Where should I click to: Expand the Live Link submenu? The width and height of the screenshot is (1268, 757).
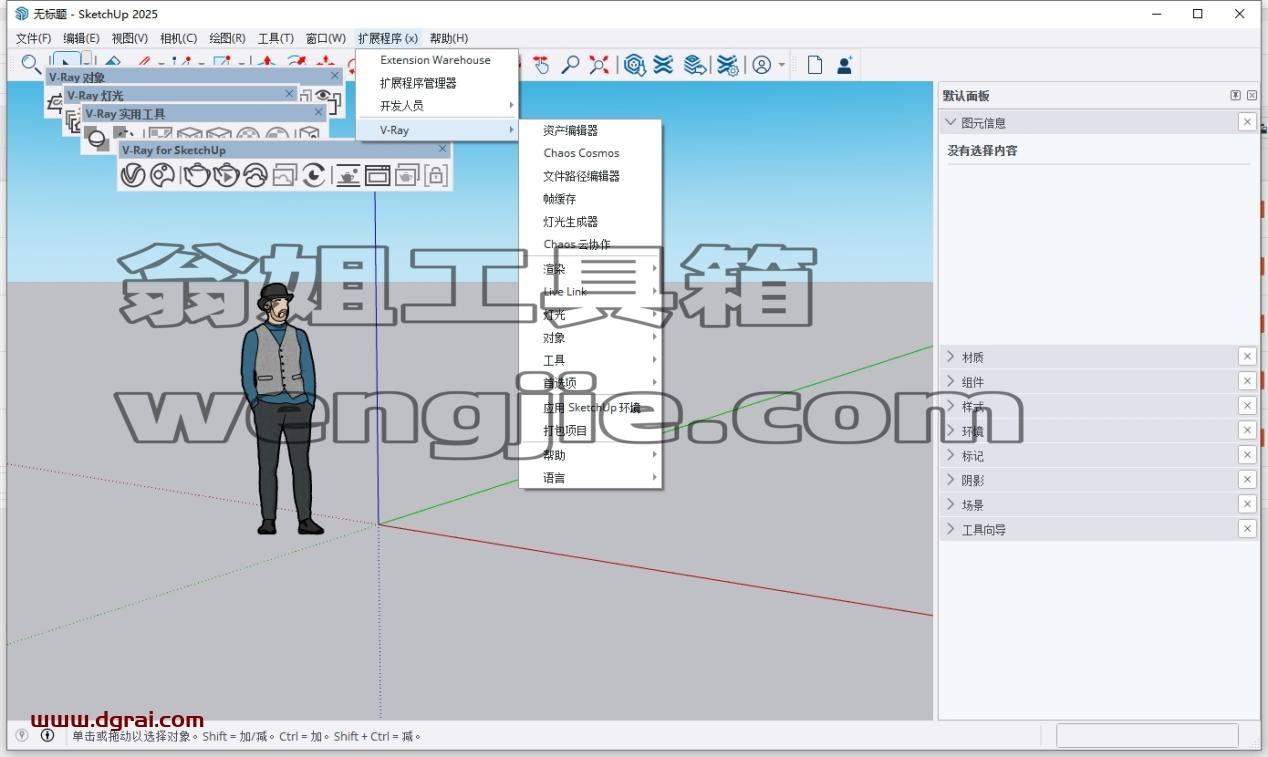tap(590, 292)
